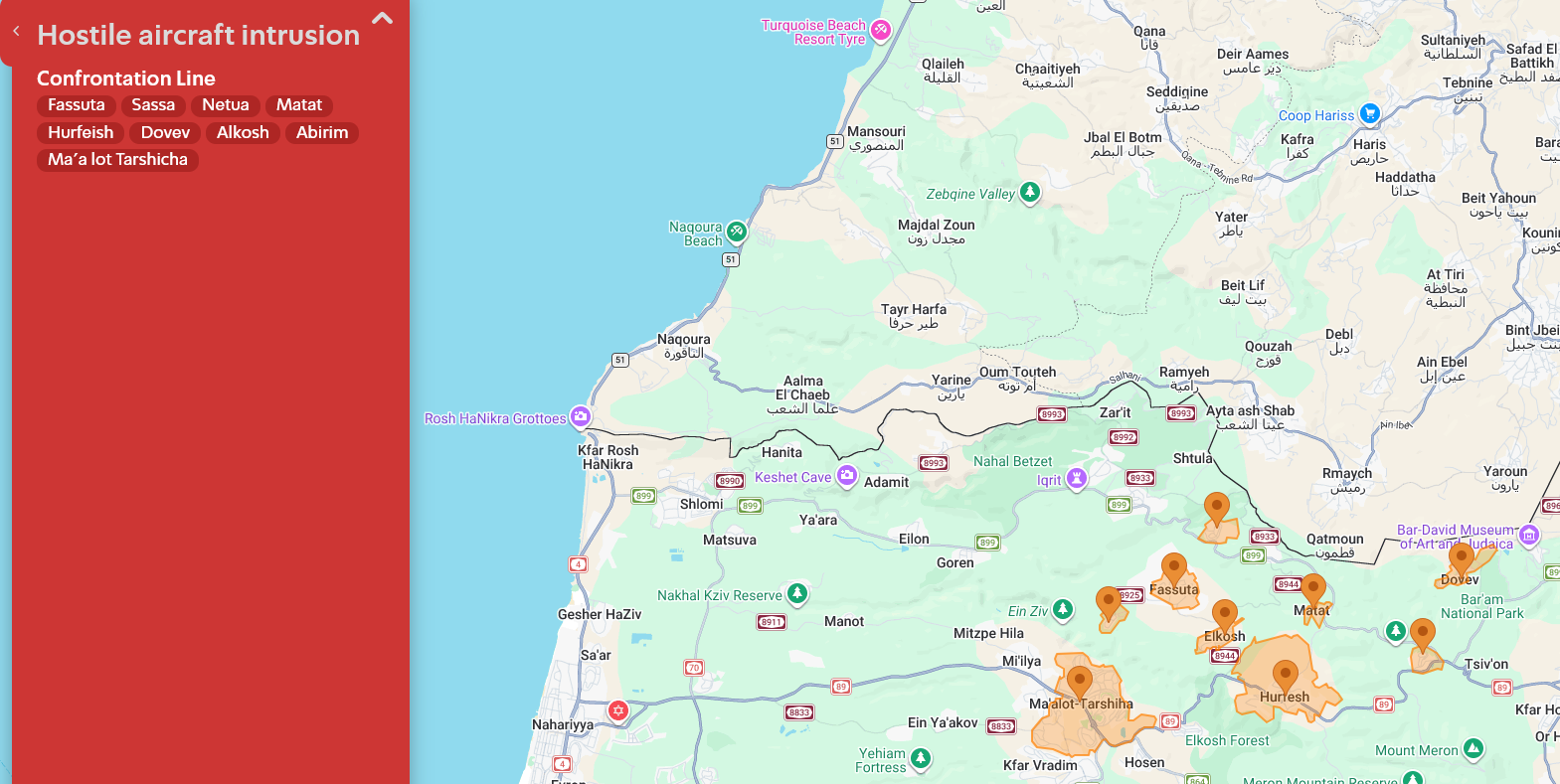The image size is (1560, 784).
Task: Click the Adamit place label
Action: [x=886, y=483]
